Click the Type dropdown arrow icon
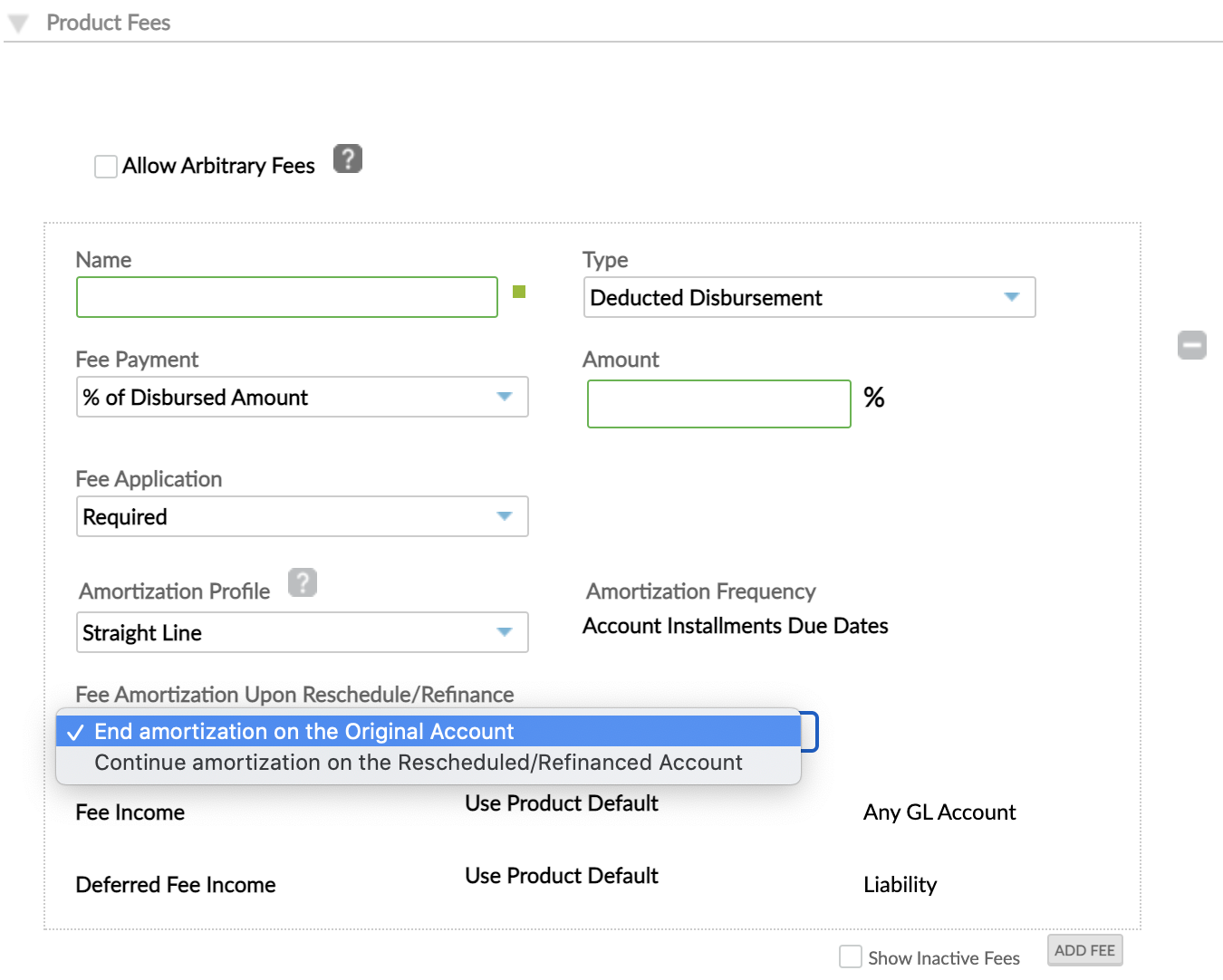Viewport: 1223px width, 980px height. (x=1012, y=297)
